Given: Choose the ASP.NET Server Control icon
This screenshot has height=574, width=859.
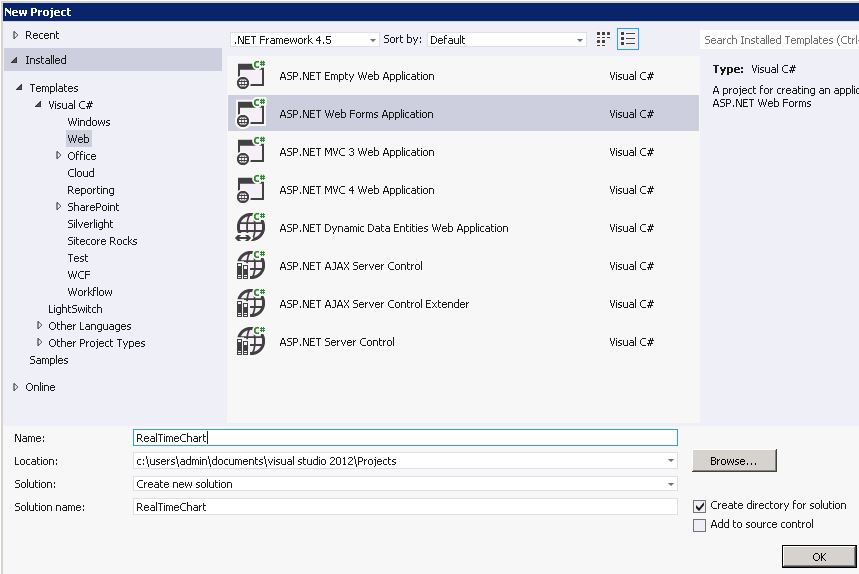Looking at the screenshot, I should coord(250,342).
